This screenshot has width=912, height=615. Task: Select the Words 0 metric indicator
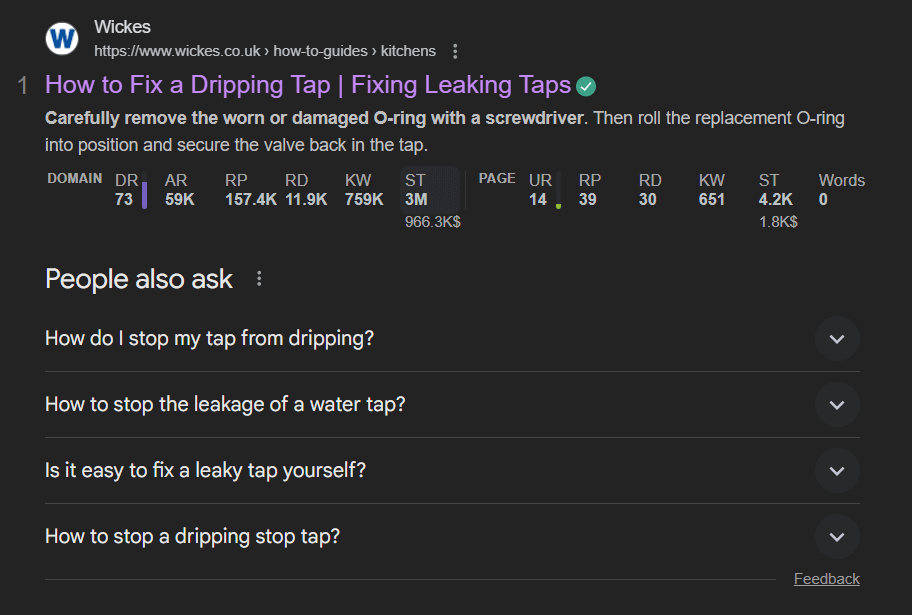click(840, 190)
